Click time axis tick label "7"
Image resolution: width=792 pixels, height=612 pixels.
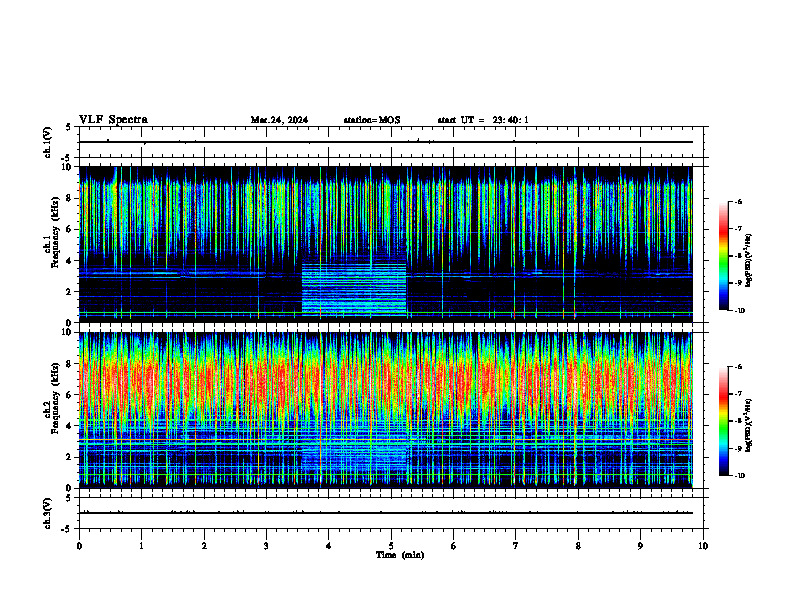point(516,546)
